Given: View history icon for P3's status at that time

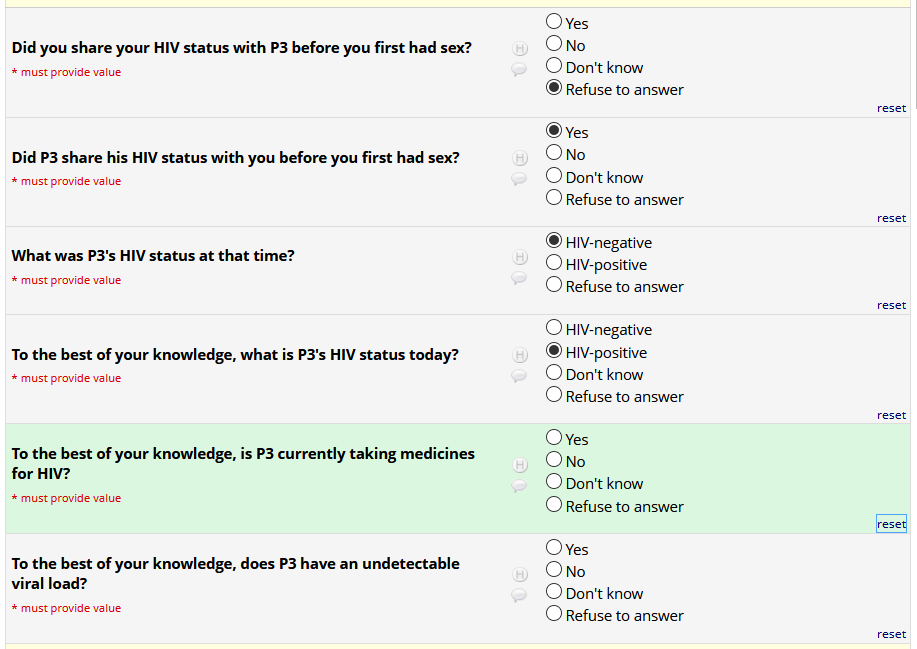Looking at the screenshot, I should [520, 257].
